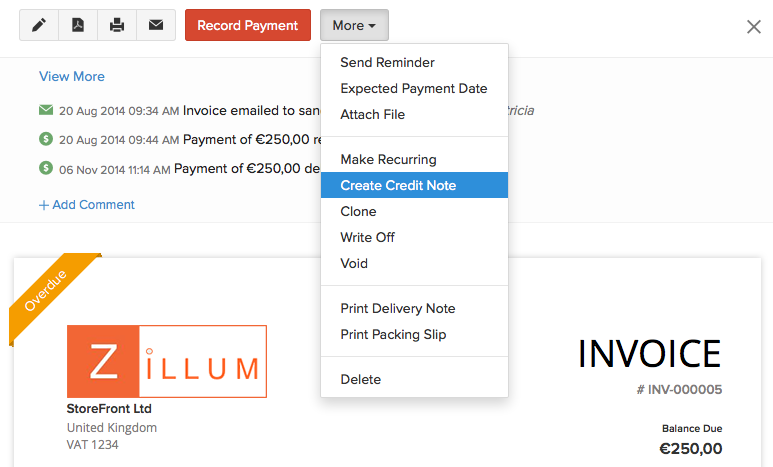
Task: Select Create Credit Note menu entry
Action: pyautogui.click(x=414, y=185)
